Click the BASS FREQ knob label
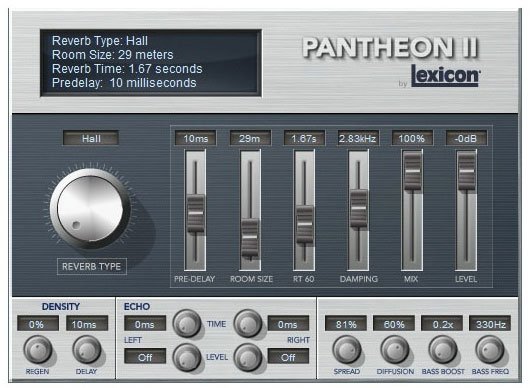532x388 pixels. (490, 371)
